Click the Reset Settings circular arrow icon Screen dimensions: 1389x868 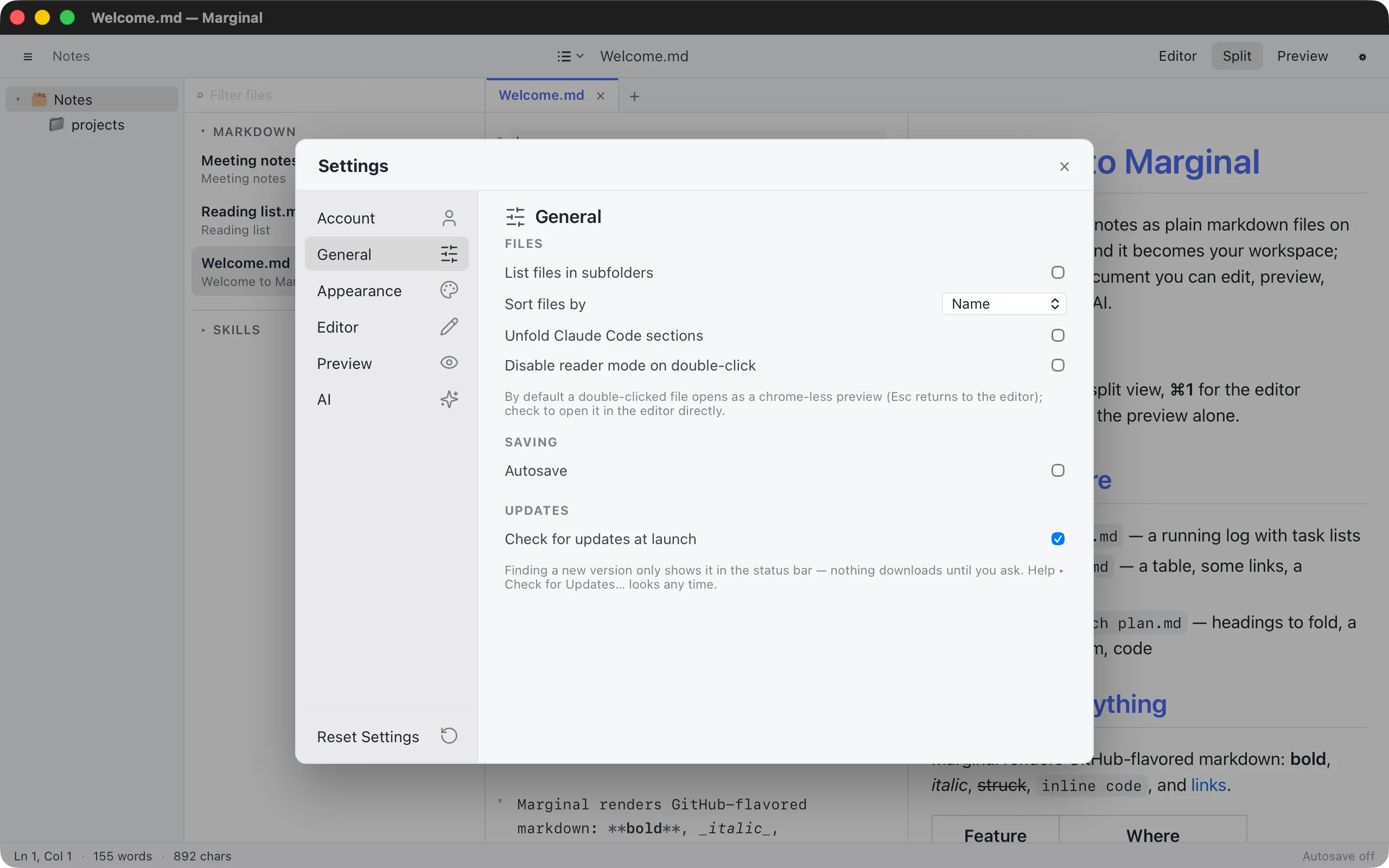(449, 736)
